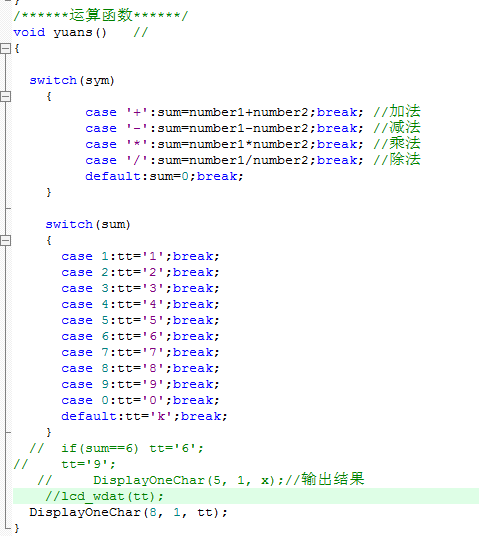479x536 pixels.
Task: Click the line 'case 1:tt='1';break;'
Action: coord(140,257)
